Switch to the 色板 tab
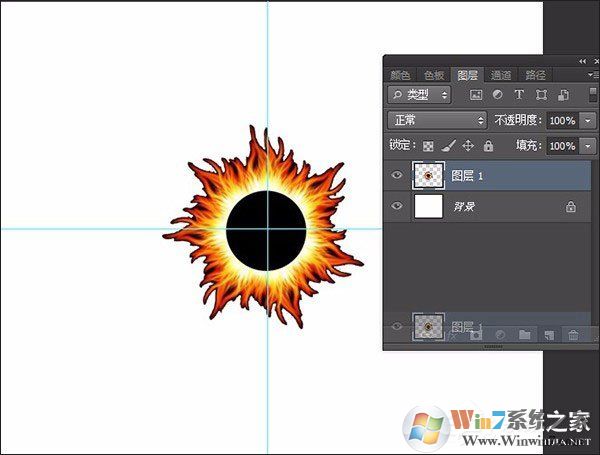Viewport: 600px width, 455px height. coord(434,75)
